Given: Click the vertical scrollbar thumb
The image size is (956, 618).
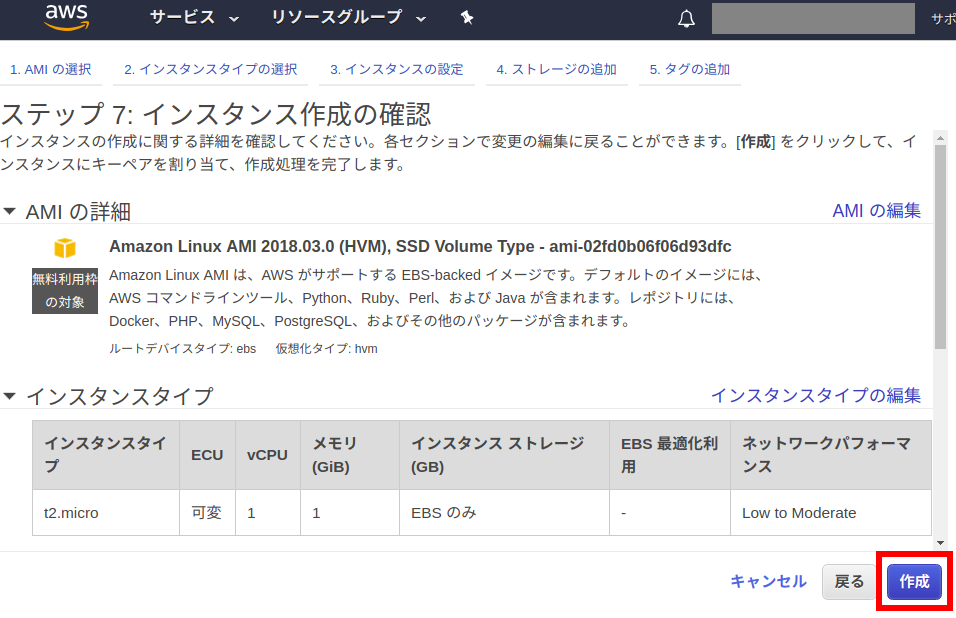Looking at the screenshot, I should (x=940, y=247).
